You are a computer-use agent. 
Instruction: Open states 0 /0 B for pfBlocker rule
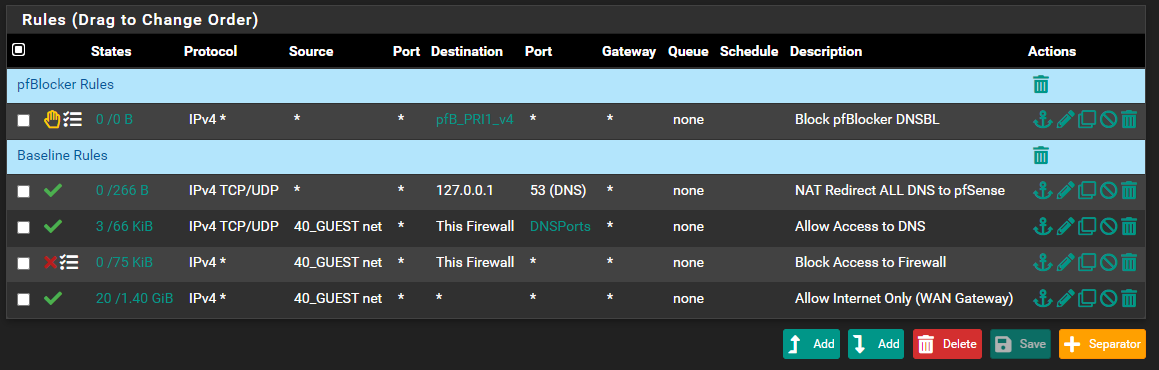(x=115, y=120)
